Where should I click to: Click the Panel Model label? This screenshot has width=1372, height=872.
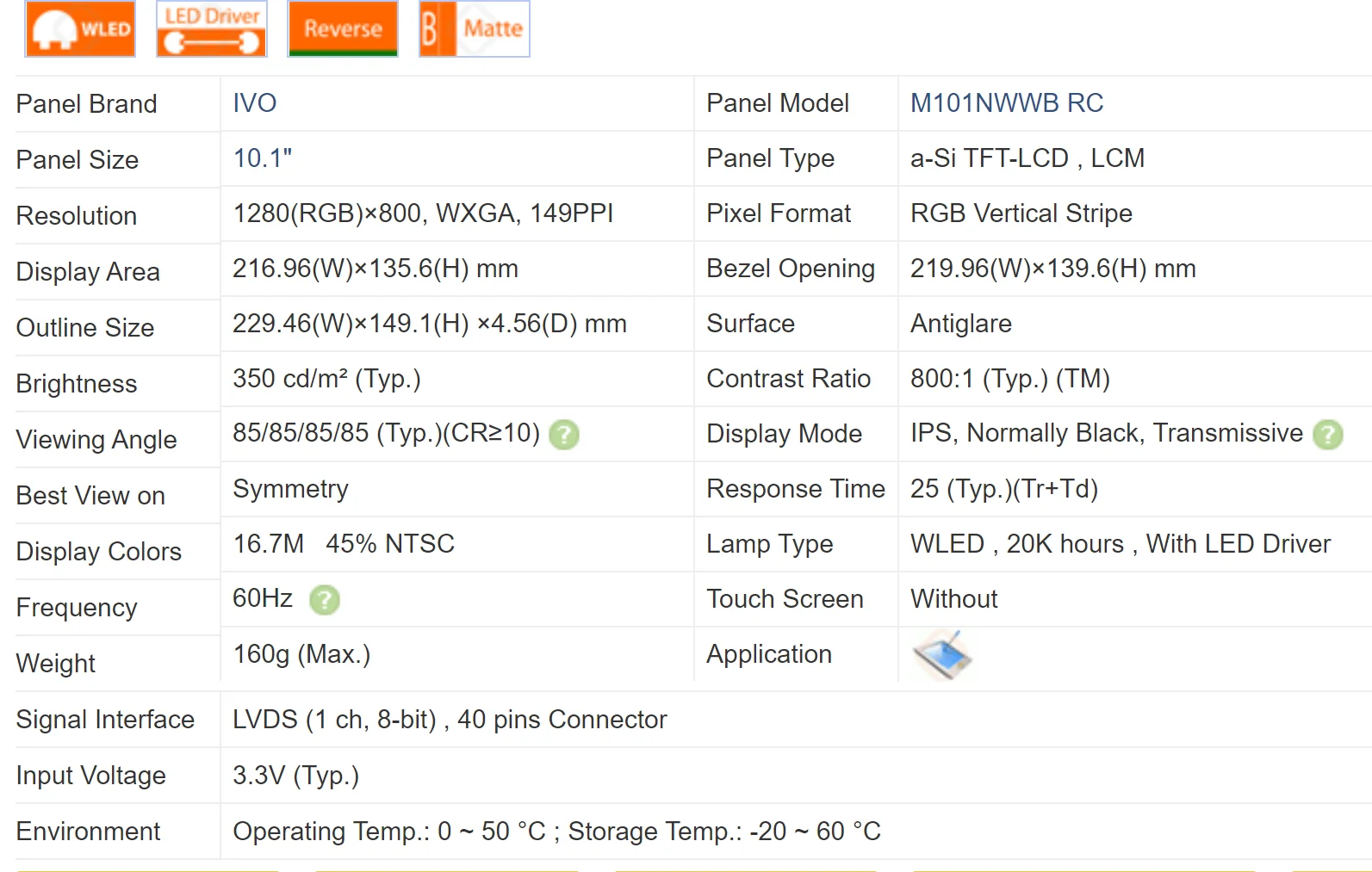[x=778, y=103]
